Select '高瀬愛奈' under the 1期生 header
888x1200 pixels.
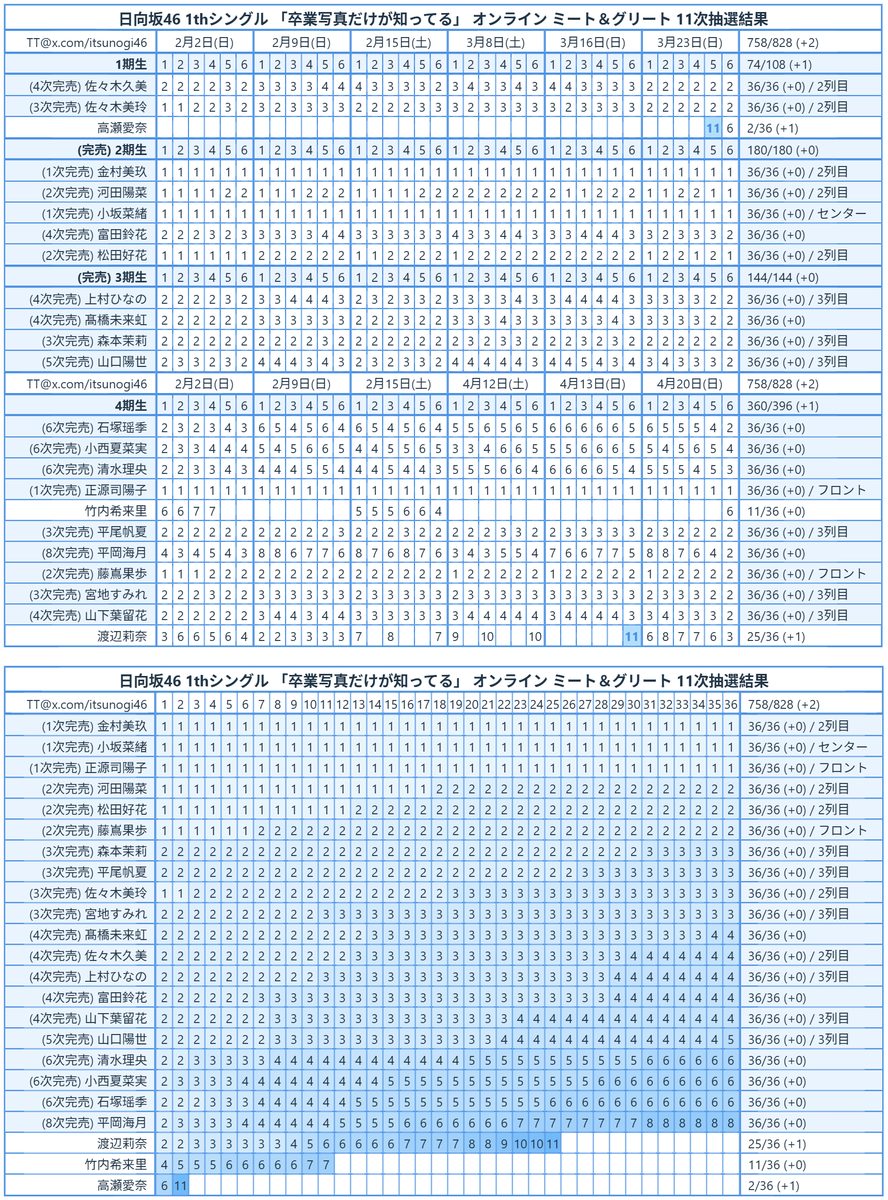coord(122,128)
